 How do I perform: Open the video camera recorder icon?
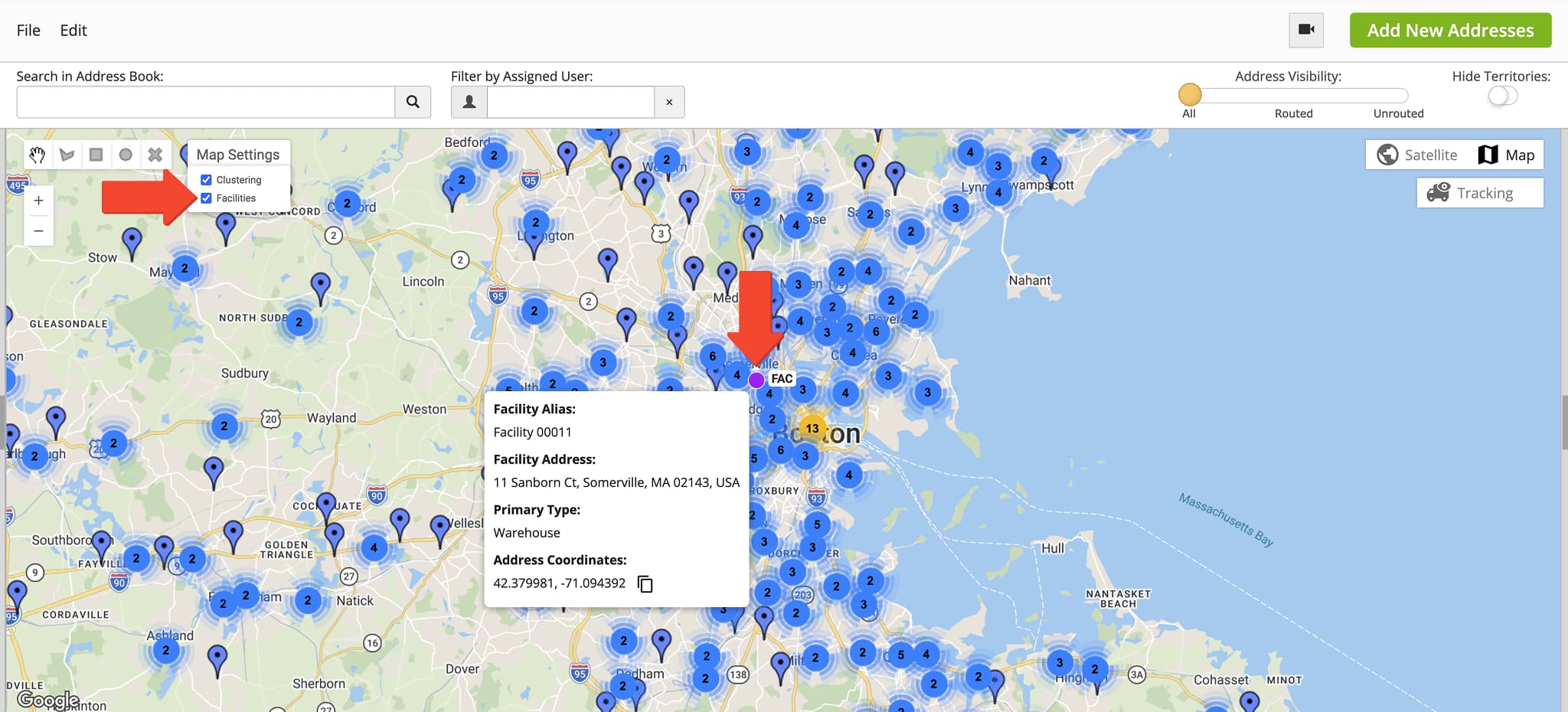pyautogui.click(x=1306, y=30)
